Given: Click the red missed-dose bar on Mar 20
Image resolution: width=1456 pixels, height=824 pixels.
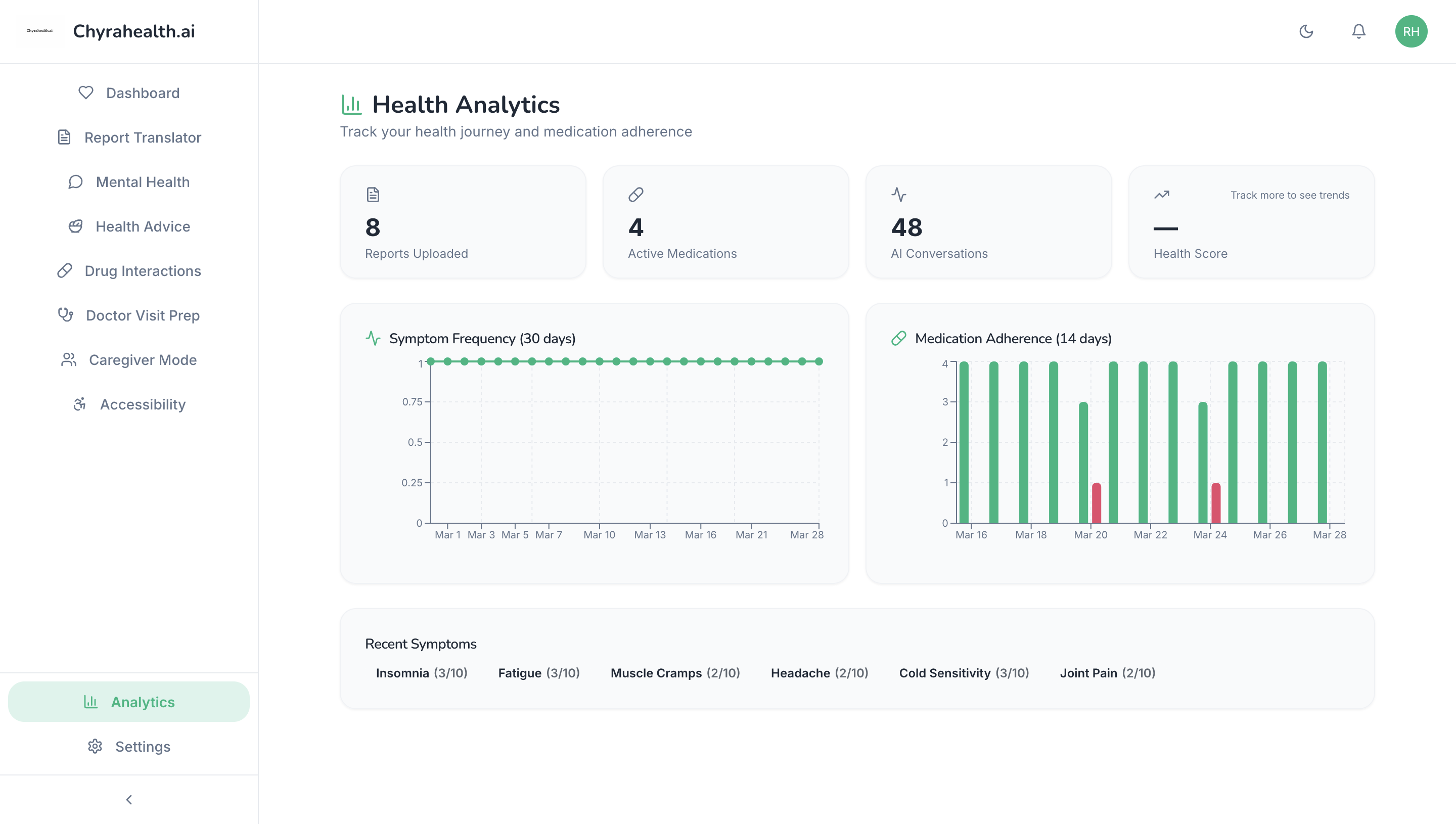Looking at the screenshot, I should (x=1096, y=502).
